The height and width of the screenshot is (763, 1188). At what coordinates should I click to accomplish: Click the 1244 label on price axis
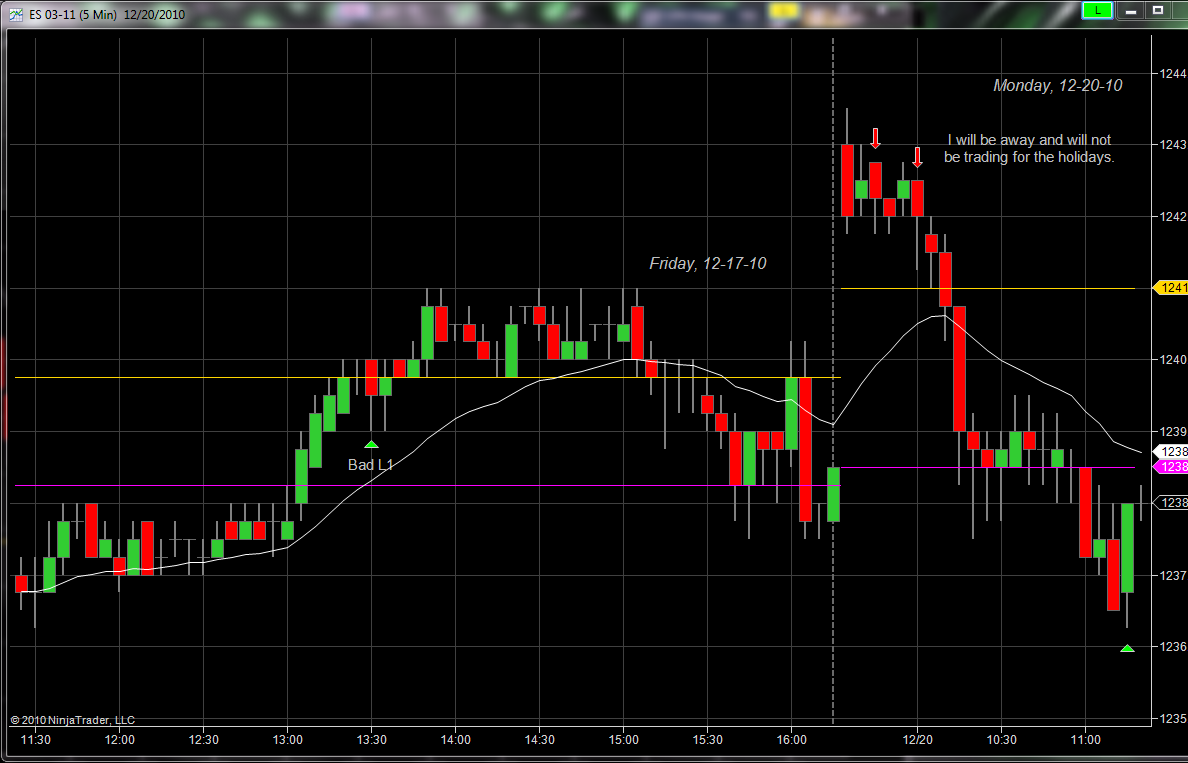(x=1172, y=74)
